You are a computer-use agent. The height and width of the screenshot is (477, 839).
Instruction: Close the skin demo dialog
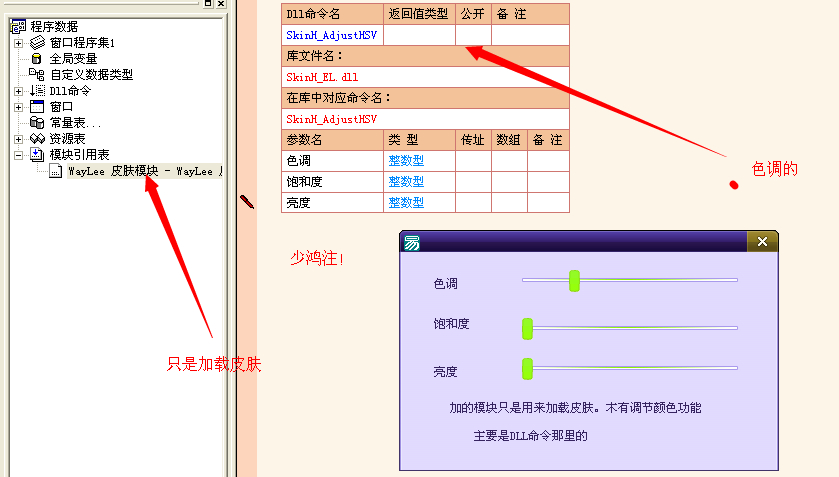tap(762, 241)
